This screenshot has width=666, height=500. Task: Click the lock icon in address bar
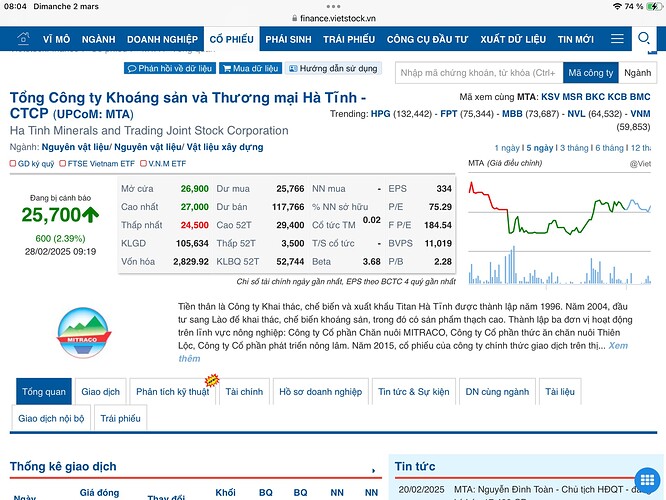point(294,18)
